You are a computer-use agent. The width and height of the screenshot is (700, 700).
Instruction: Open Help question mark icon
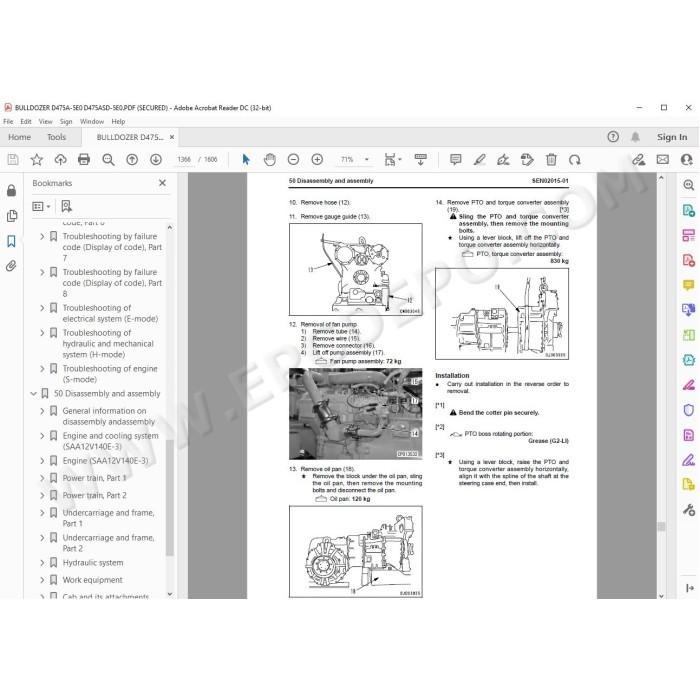[x=613, y=137]
